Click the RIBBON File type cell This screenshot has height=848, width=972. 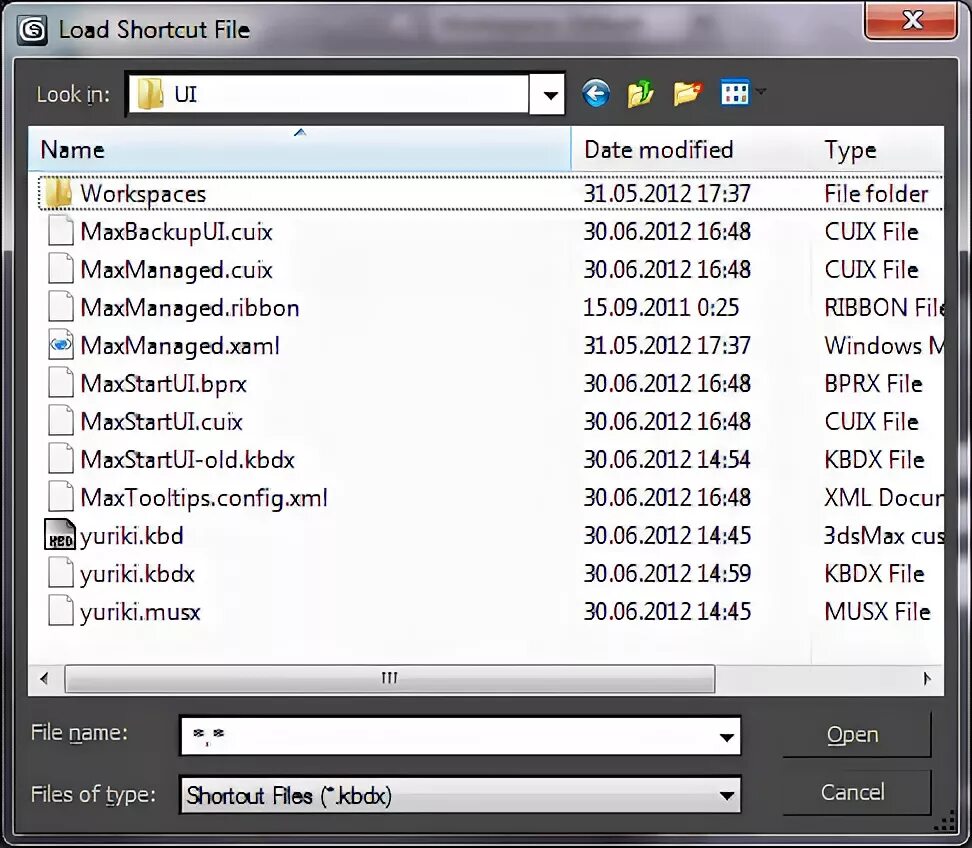click(884, 307)
